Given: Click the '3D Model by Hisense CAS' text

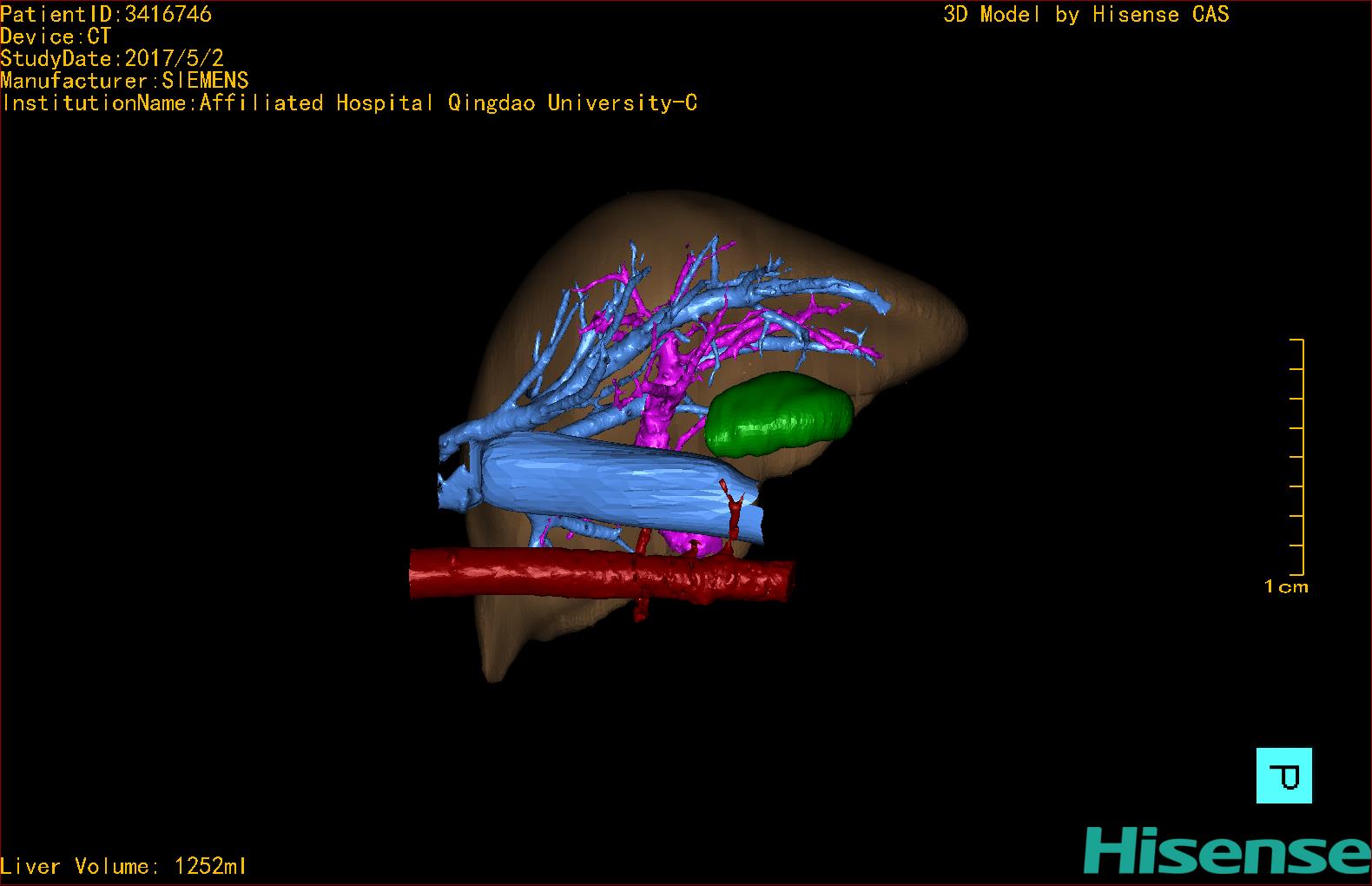Looking at the screenshot, I should [x=1086, y=14].
